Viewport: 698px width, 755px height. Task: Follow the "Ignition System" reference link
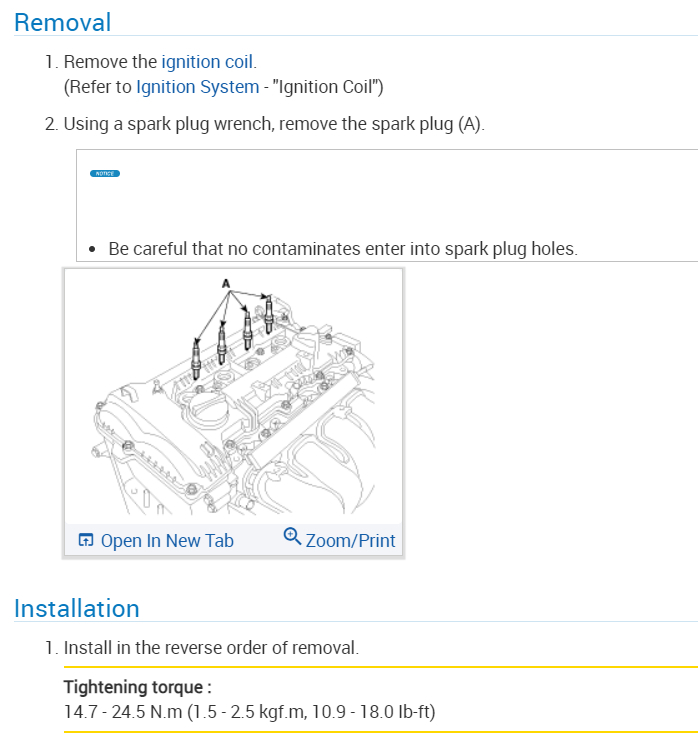[197, 87]
